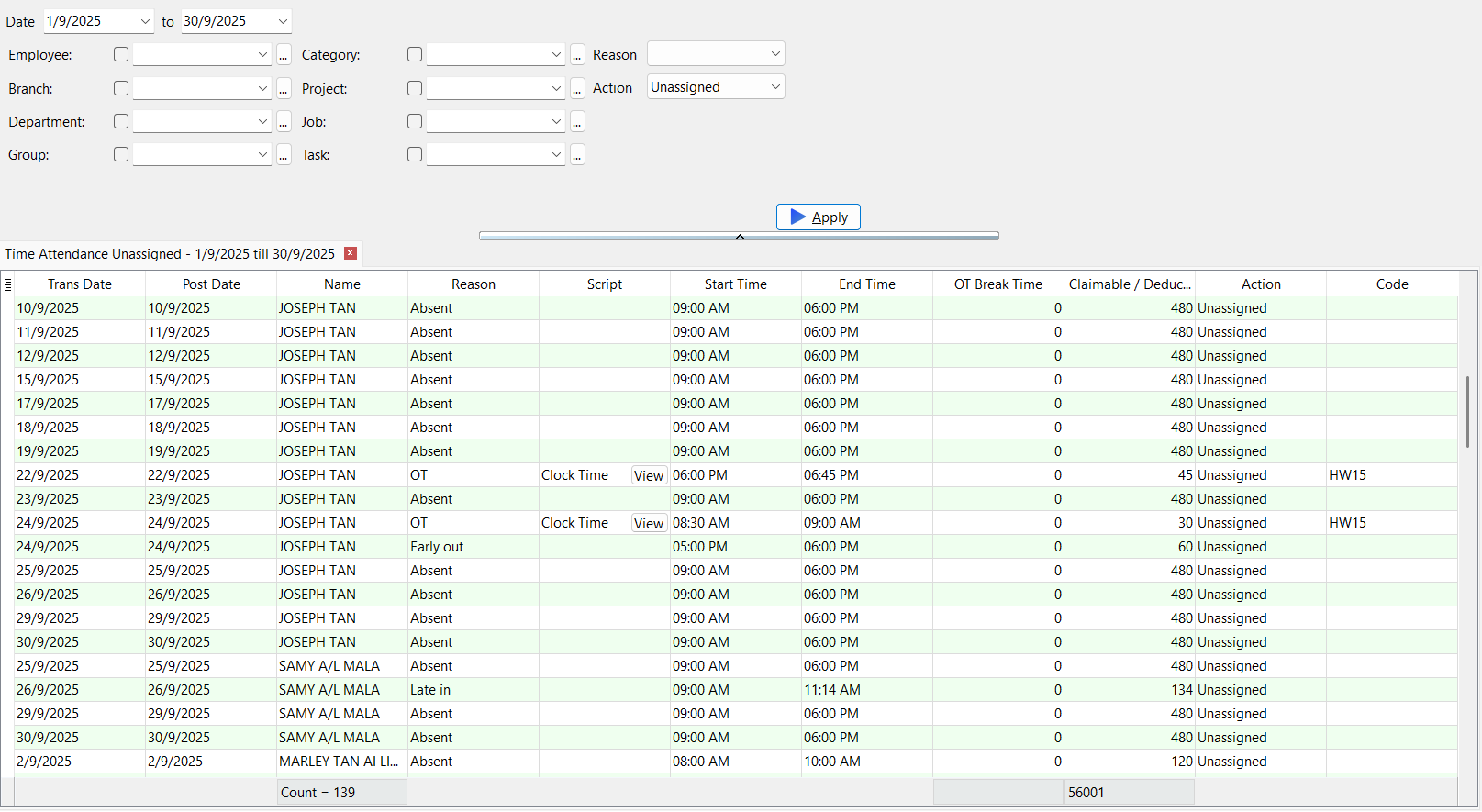
Task: Tick the Task filter checkbox
Action: pos(415,154)
